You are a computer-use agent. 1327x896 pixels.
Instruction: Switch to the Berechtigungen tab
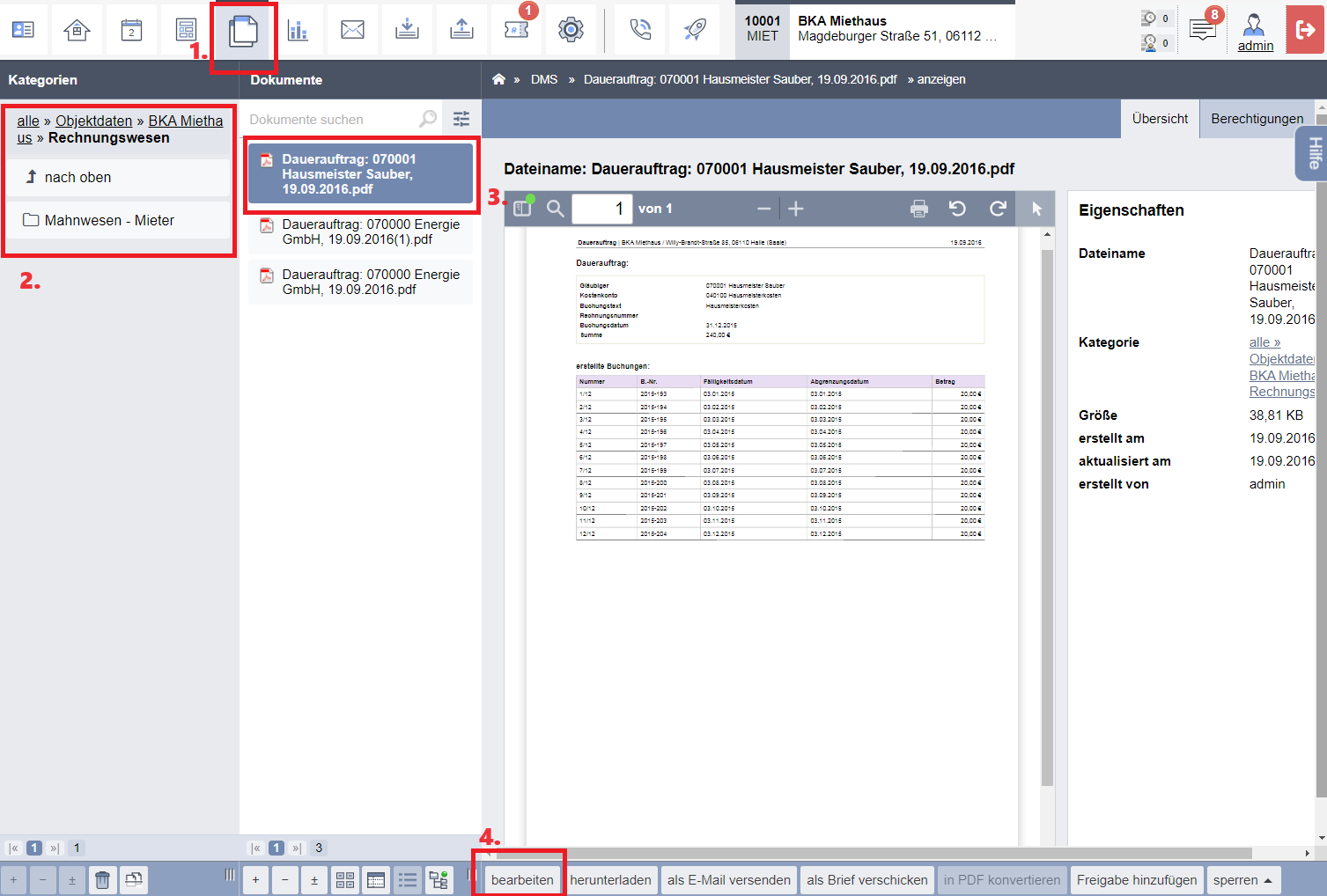[1257, 119]
